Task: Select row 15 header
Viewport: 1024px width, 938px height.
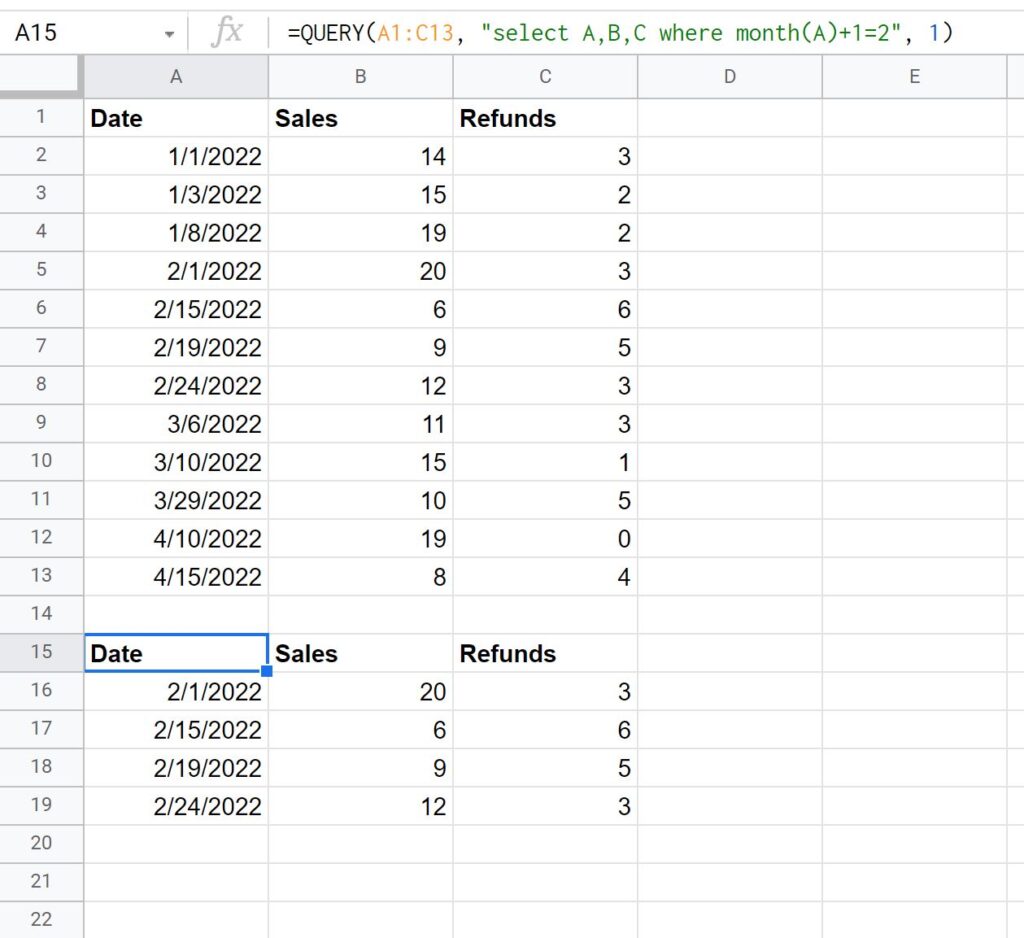Action: click(41, 653)
